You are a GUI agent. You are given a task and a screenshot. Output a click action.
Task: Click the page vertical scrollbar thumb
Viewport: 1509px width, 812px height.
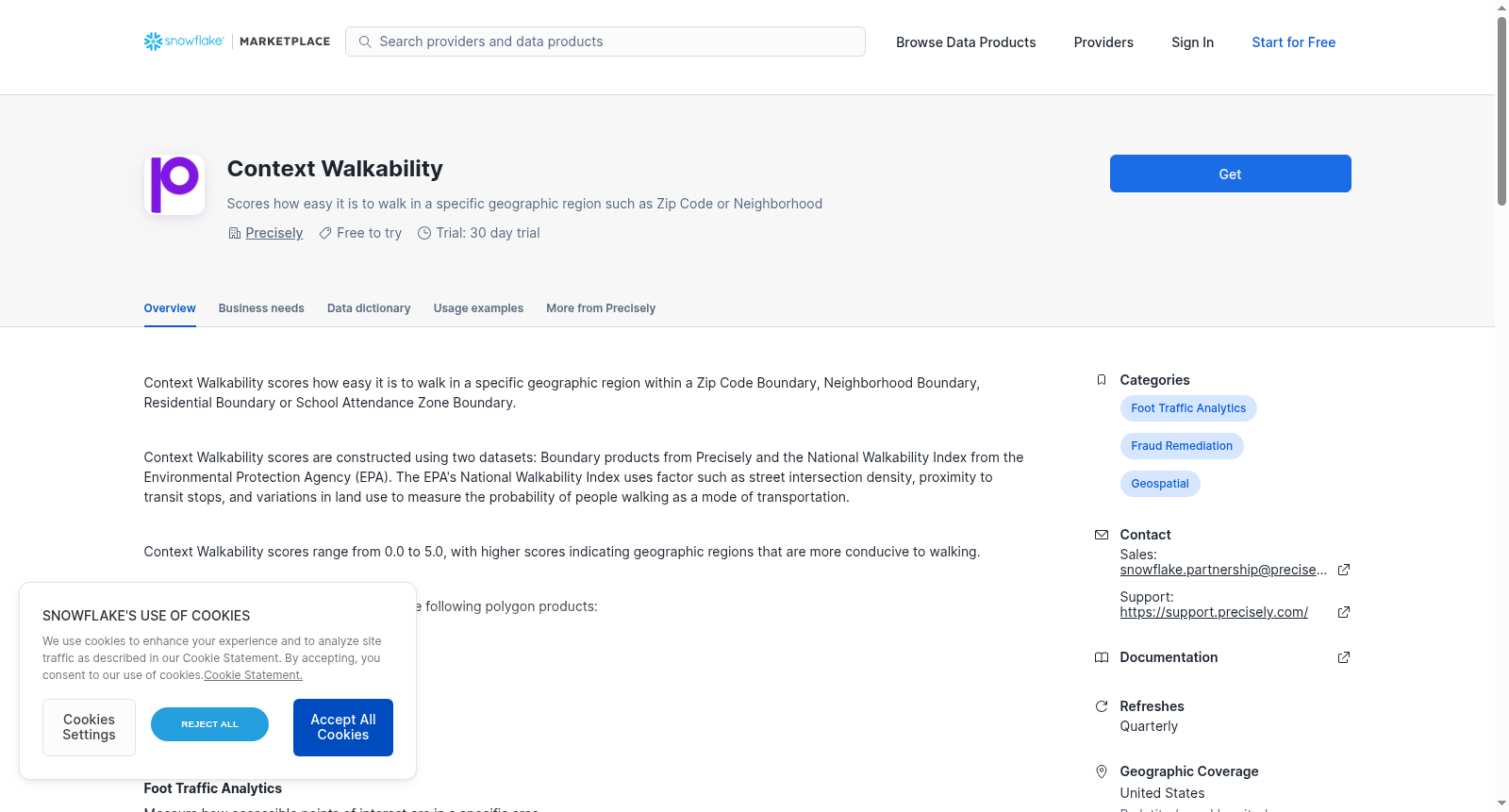coord(1501,110)
